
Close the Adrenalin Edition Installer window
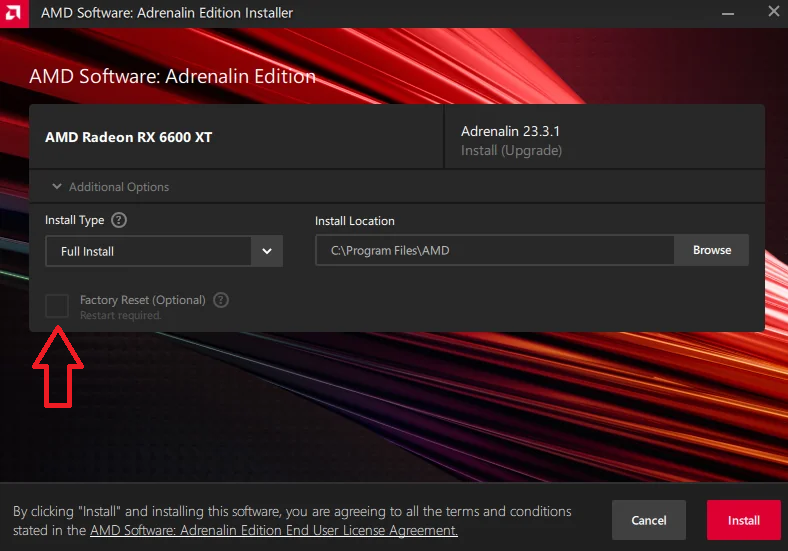pyautogui.click(x=774, y=11)
